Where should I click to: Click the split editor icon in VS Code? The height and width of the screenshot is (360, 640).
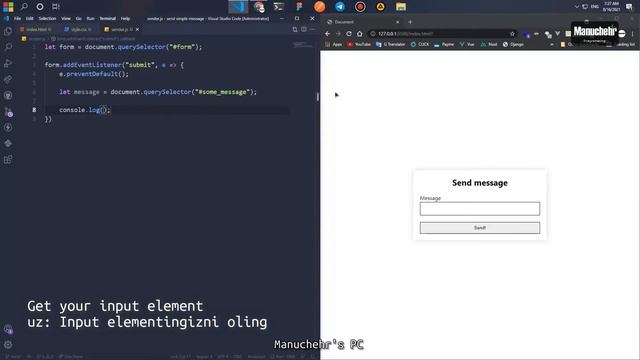tap(304, 29)
